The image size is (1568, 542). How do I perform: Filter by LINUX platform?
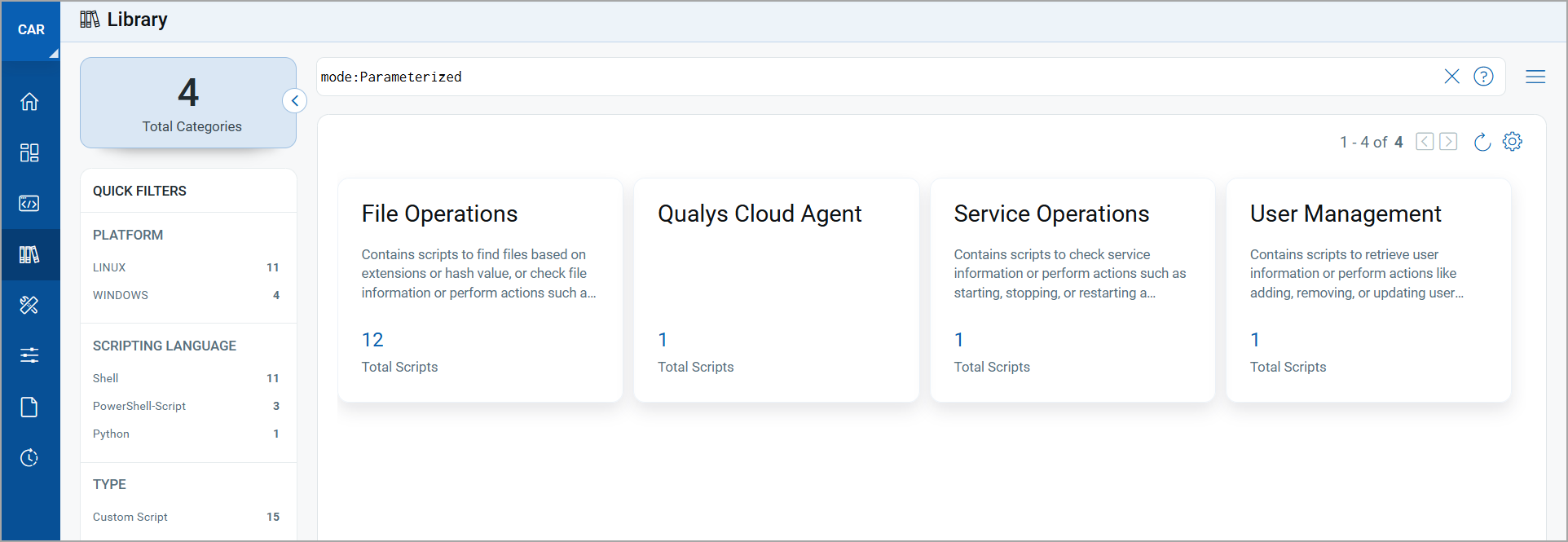[109, 267]
